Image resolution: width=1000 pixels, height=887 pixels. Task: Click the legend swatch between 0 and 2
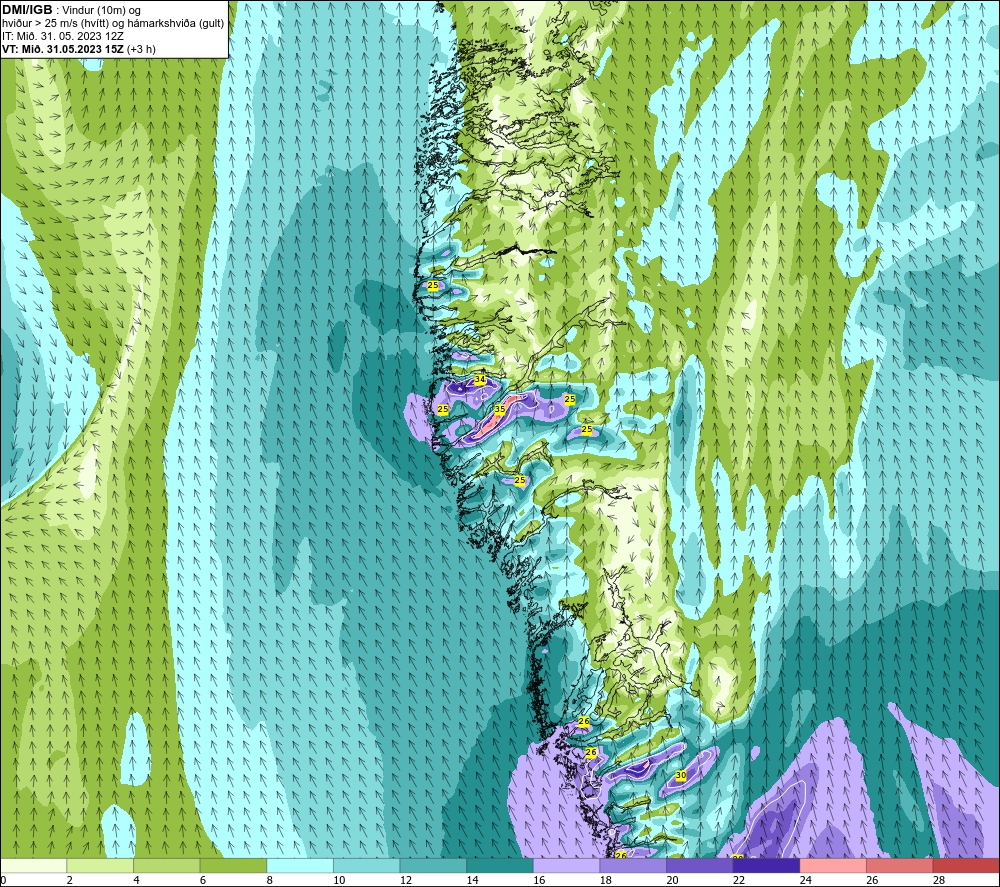(x=33, y=866)
